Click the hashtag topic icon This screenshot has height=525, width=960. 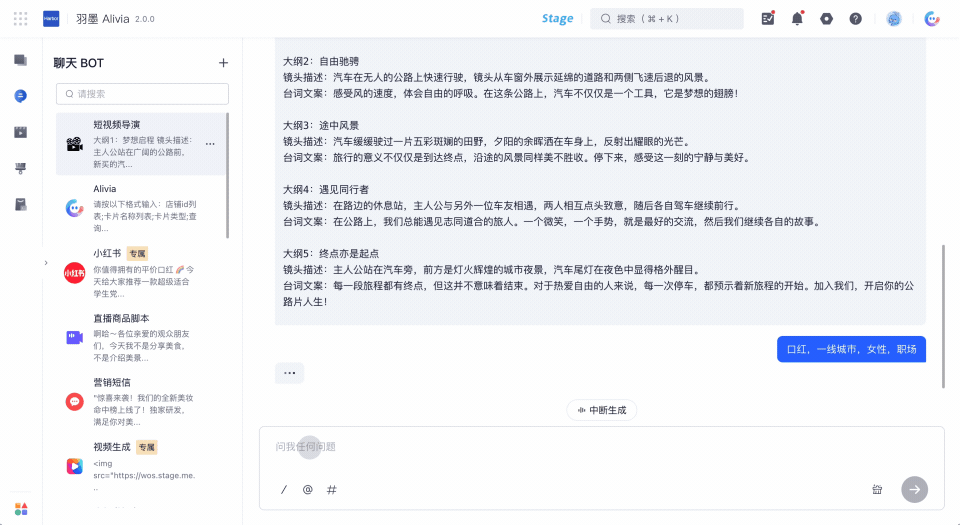pos(332,490)
